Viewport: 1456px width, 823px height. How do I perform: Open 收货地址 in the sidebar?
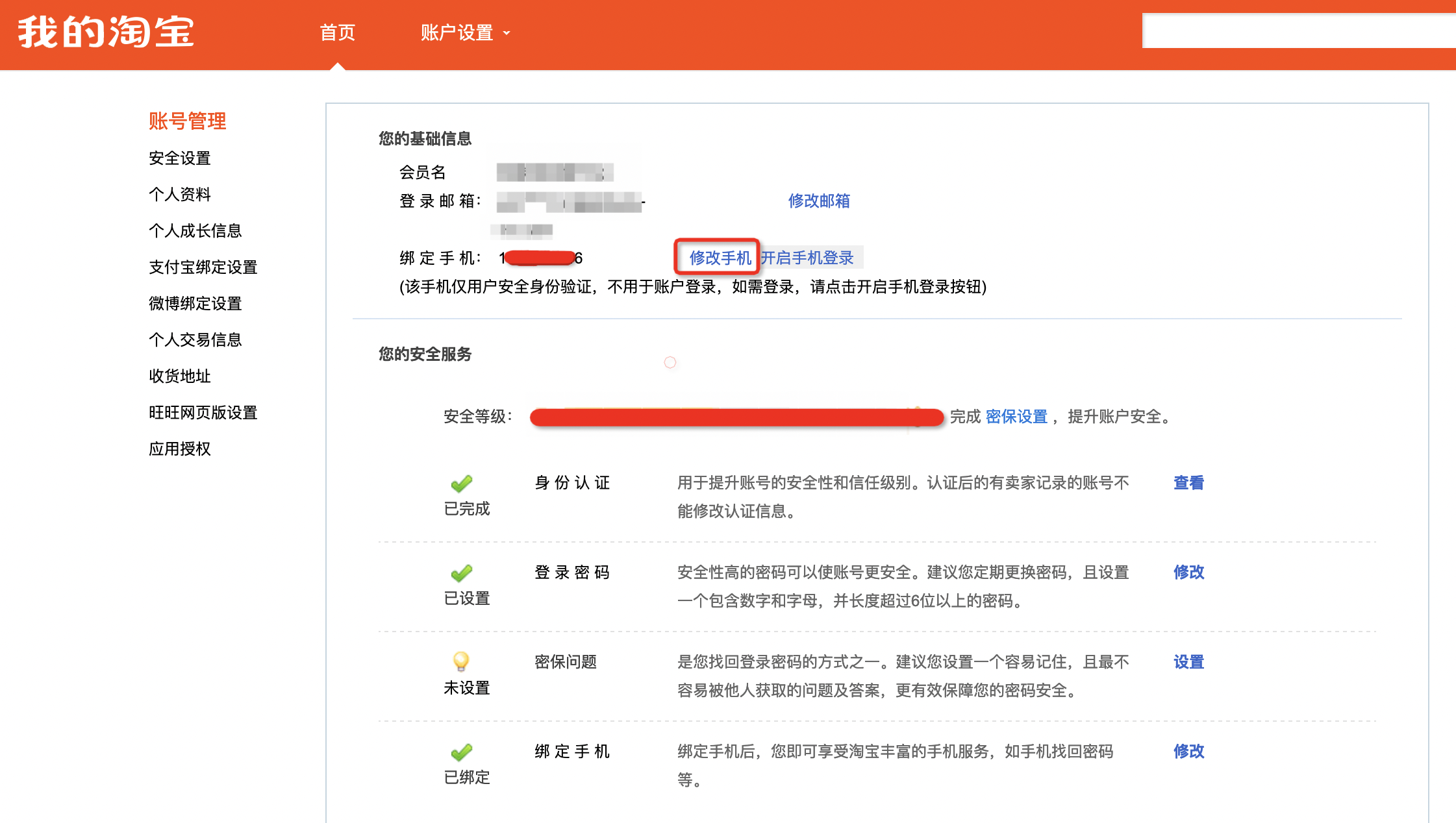pyautogui.click(x=180, y=376)
